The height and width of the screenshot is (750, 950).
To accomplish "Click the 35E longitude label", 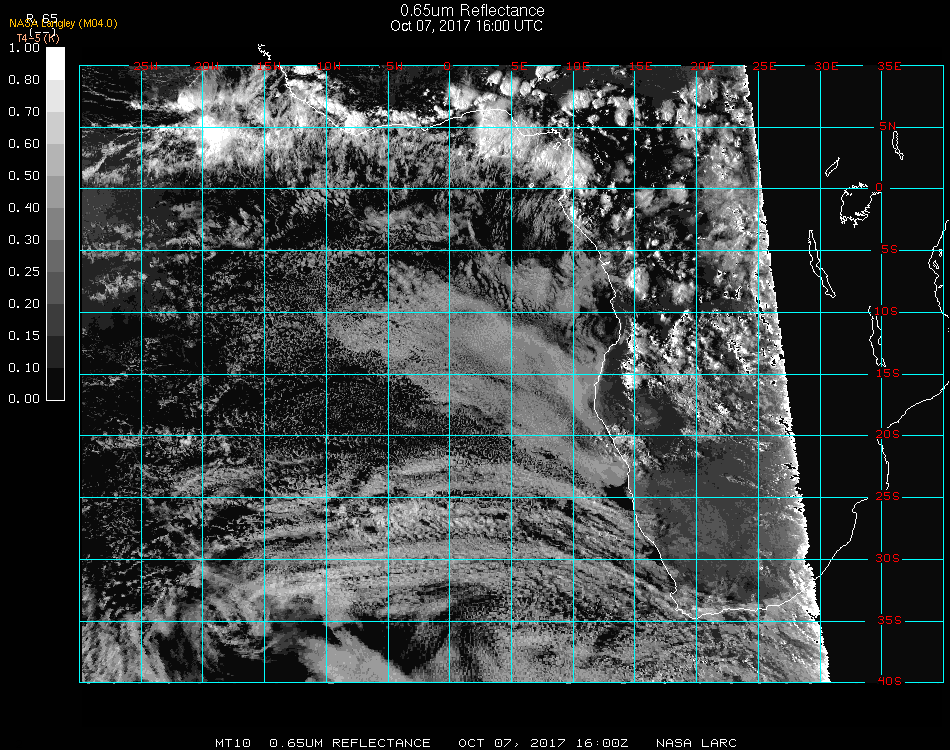I will 889,66.
